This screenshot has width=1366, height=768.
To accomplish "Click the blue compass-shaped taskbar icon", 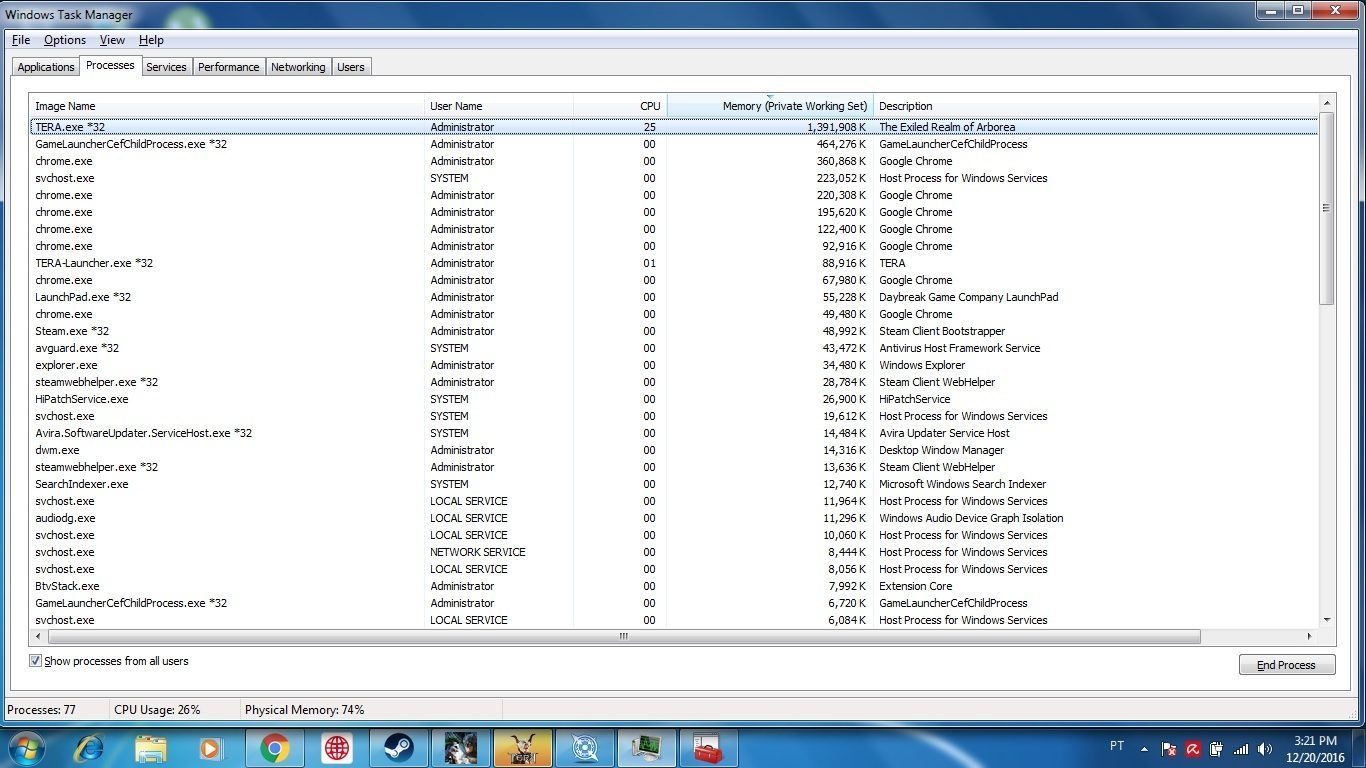I will pos(584,748).
